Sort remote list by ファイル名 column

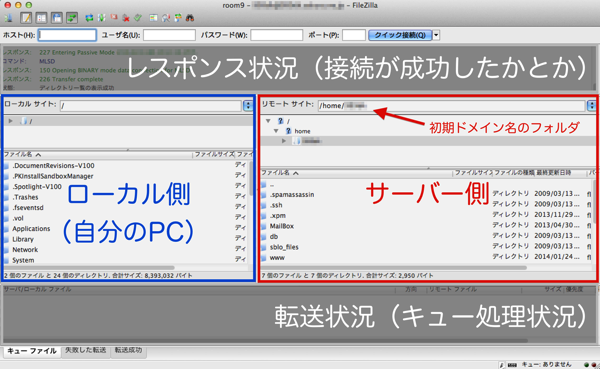coord(356,173)
